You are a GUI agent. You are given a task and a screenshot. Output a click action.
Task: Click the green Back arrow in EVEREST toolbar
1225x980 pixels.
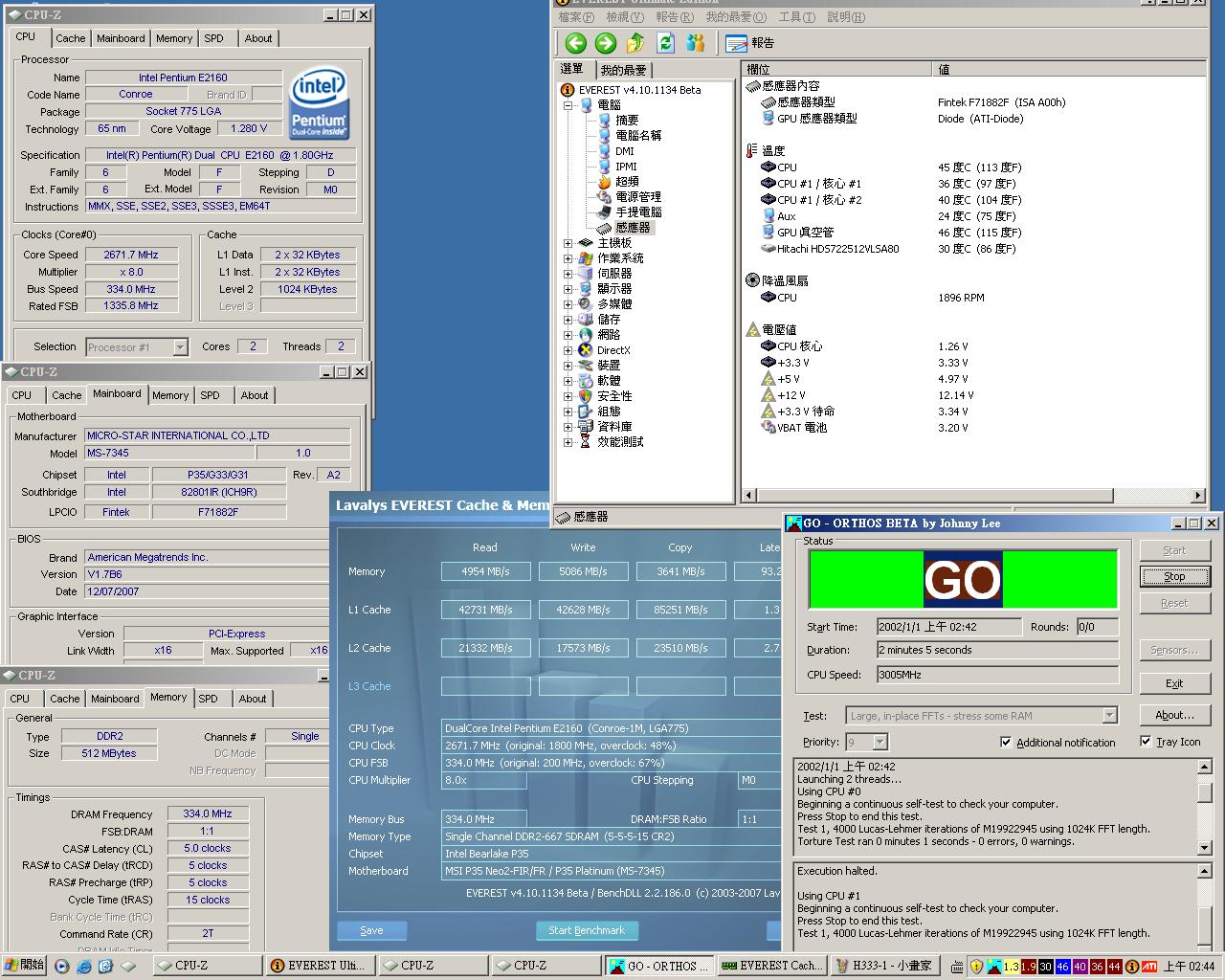[575, 43]
